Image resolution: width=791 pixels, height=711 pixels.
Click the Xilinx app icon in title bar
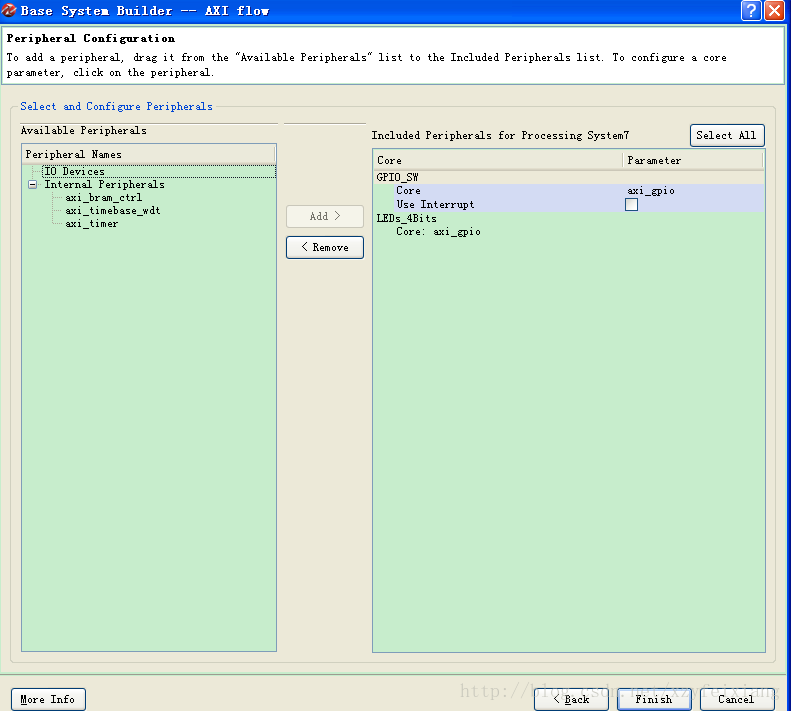tap(9, 10)
